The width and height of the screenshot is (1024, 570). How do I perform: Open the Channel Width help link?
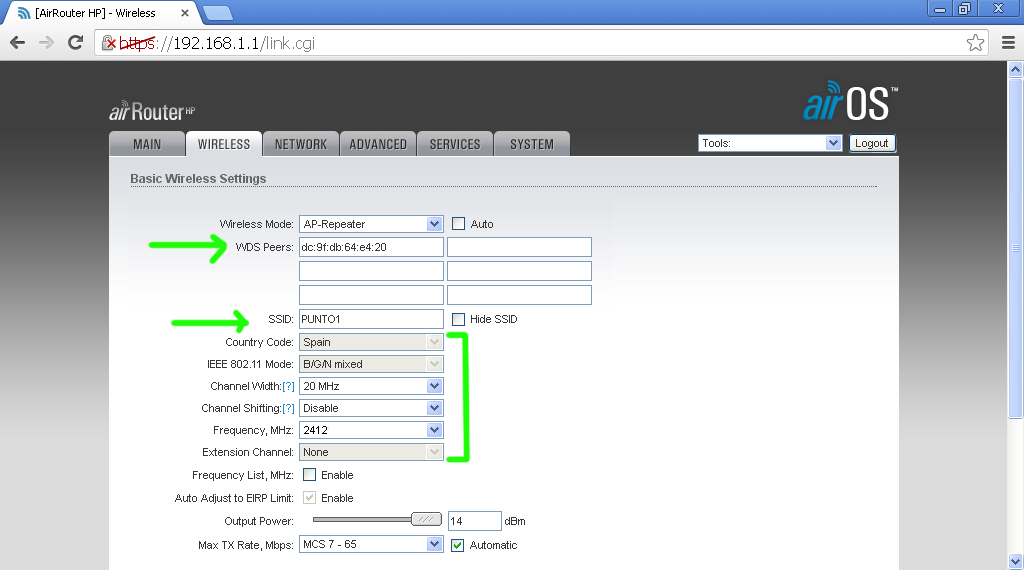tap(288, 387)
